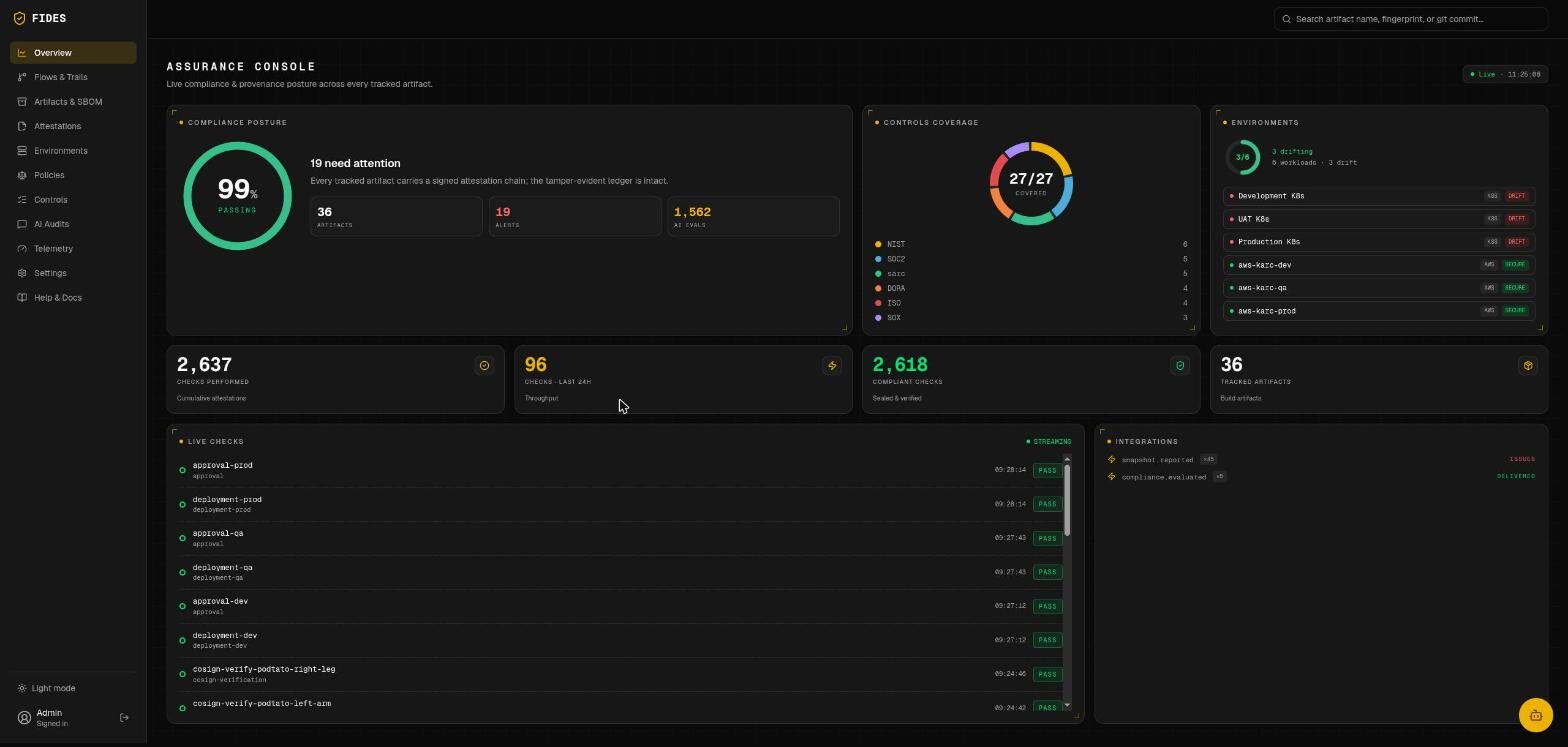
Task: Open Artifacts & SBOM section
Action: pyautogui.click(x=73, y=102)
